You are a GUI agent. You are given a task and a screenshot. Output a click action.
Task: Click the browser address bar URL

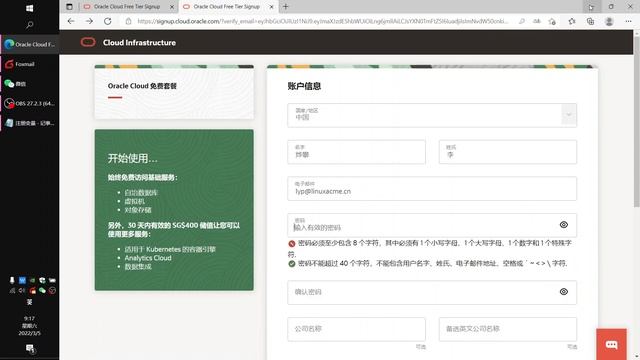pos(322,21)
